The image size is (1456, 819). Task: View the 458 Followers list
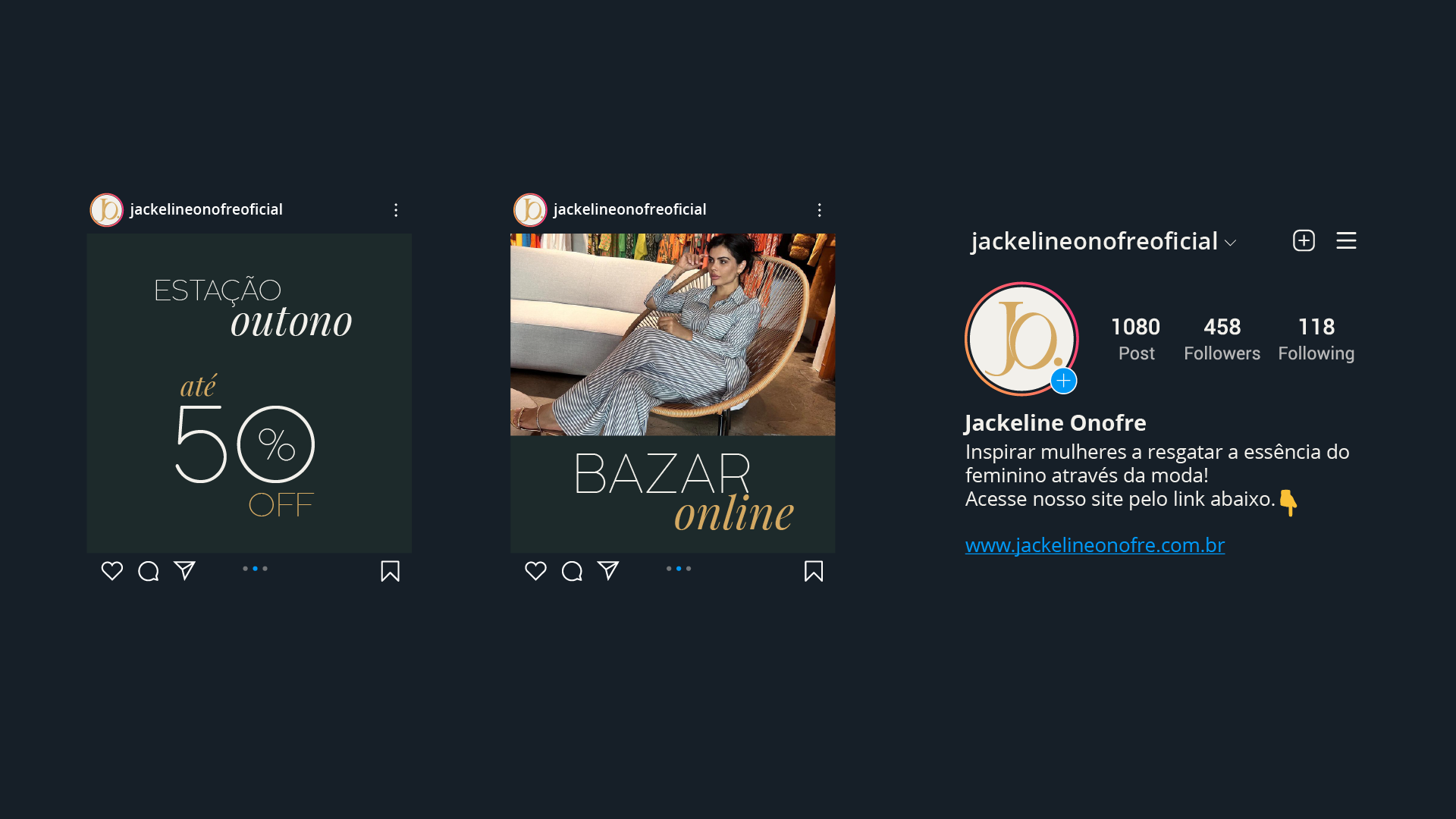[x=1222, y=339]
